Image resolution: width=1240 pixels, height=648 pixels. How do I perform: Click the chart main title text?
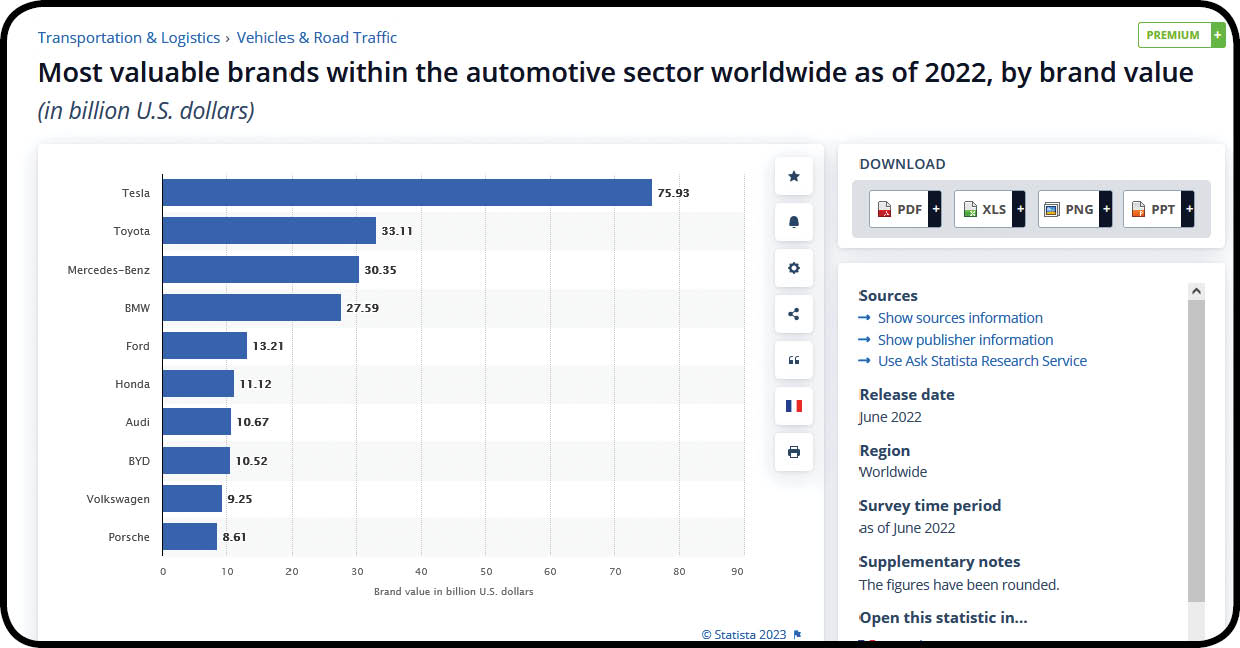616,73
